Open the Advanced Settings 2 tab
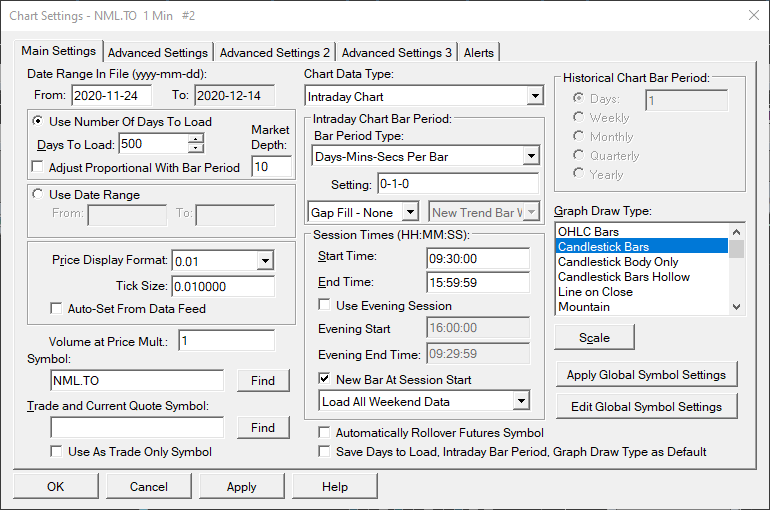This screenshot has width=770, height=510. coord(275,53)
